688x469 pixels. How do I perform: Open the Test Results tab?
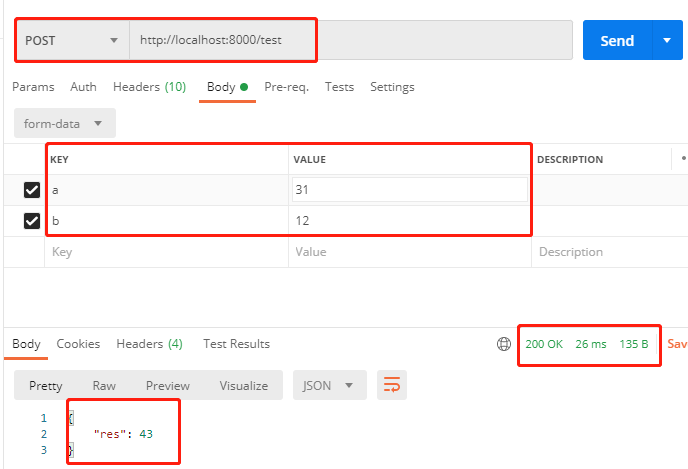pyautogui.click(x=236, y=344)
